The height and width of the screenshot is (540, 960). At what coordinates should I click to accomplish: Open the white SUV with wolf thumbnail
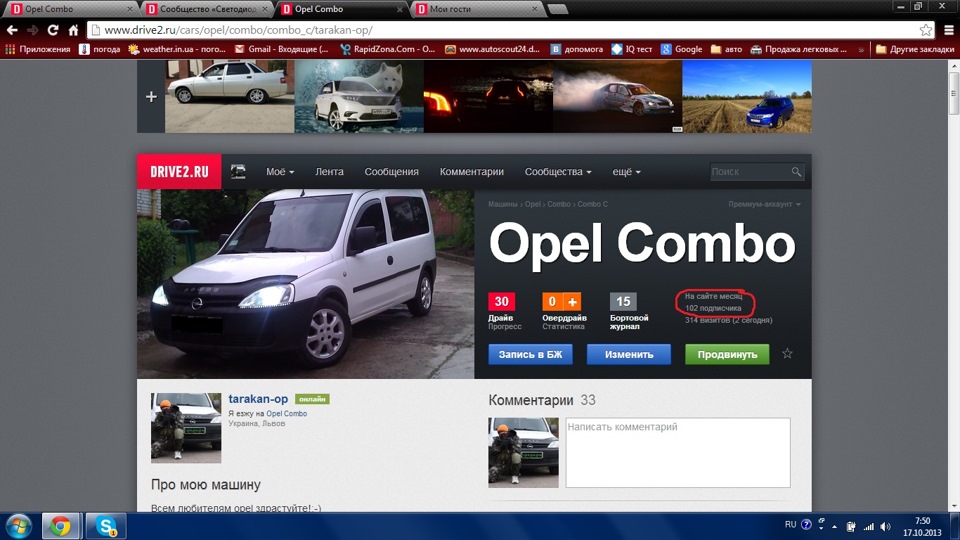[x=359, y=96]
